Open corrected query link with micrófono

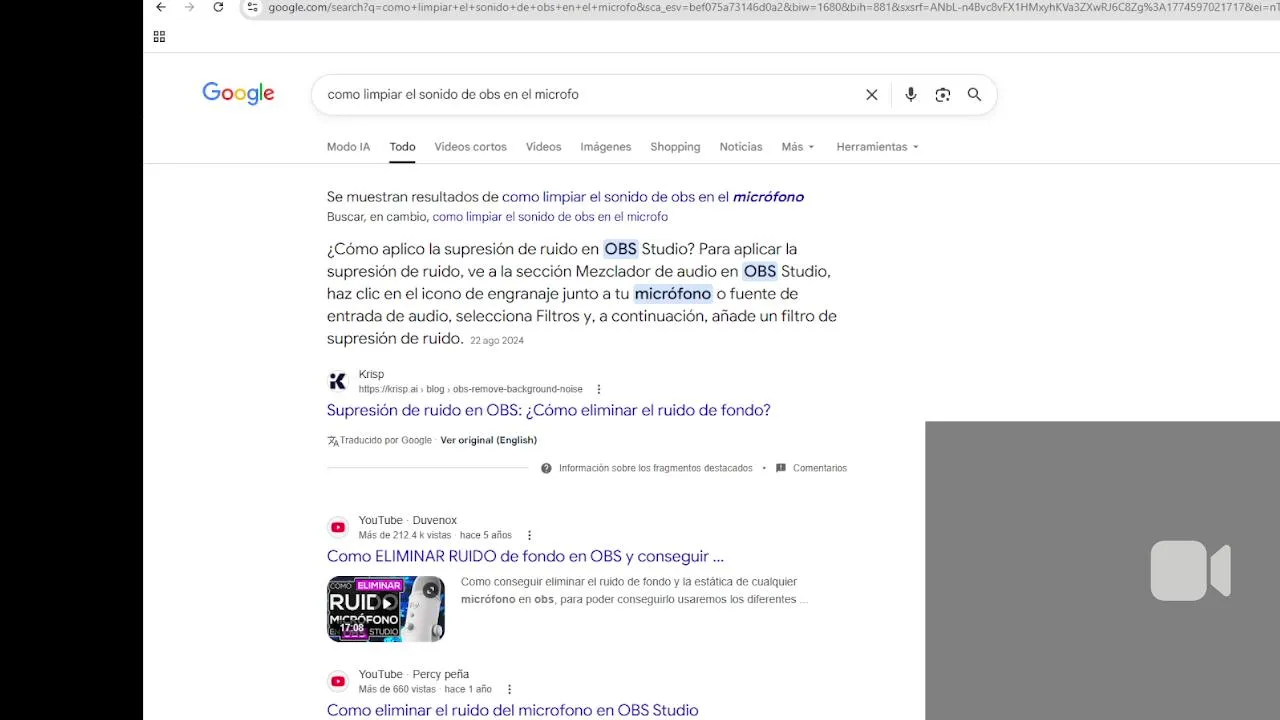coord(653,197)
